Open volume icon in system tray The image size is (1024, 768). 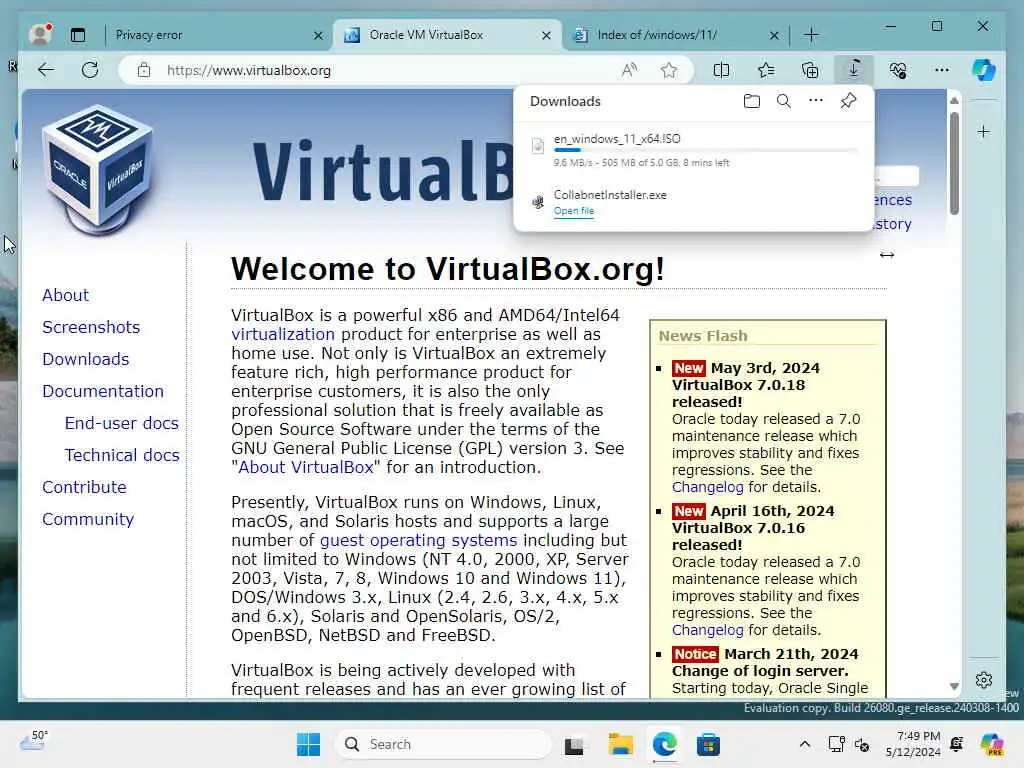861,744
